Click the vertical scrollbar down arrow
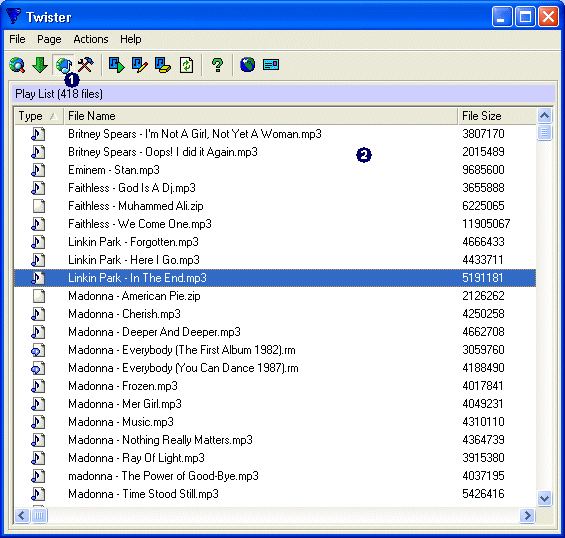Screen dimensions: 565x538 click(544, 499)
